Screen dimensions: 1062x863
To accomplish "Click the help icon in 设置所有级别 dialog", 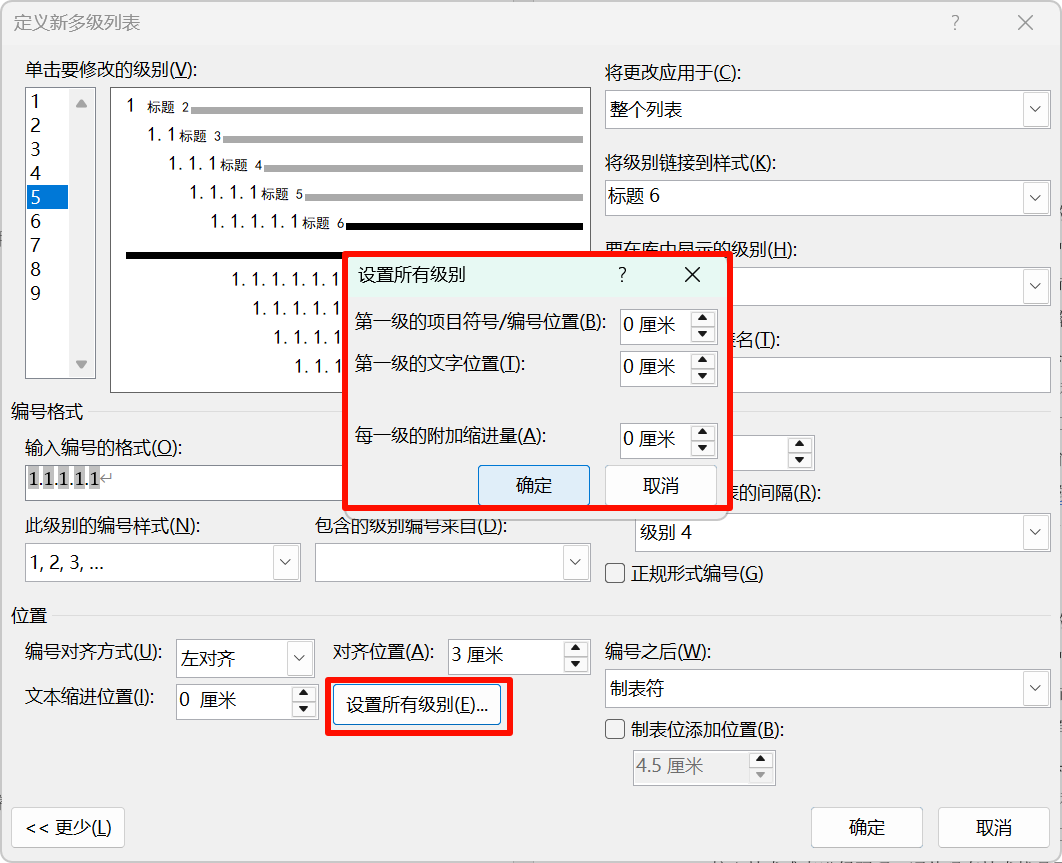I will 622,275.
